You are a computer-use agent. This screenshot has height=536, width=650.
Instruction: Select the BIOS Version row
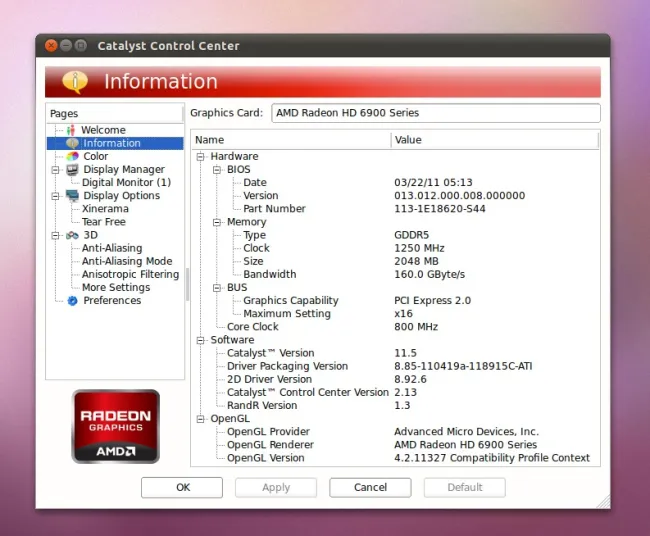395,196
